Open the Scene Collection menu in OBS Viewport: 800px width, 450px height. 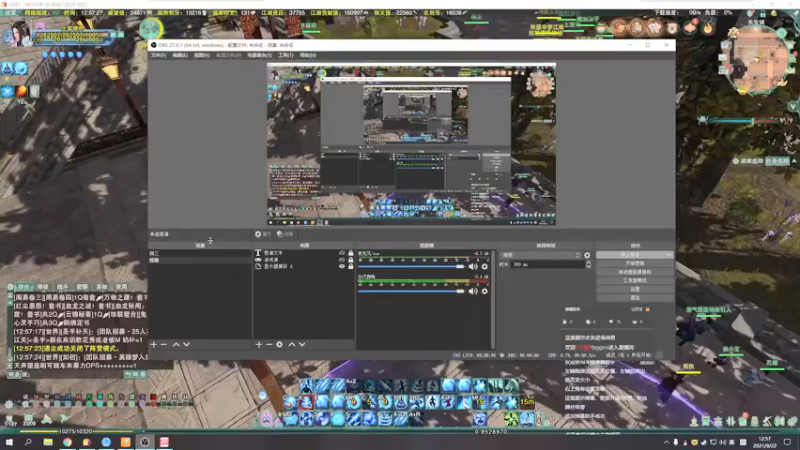(x=259, y=55)
